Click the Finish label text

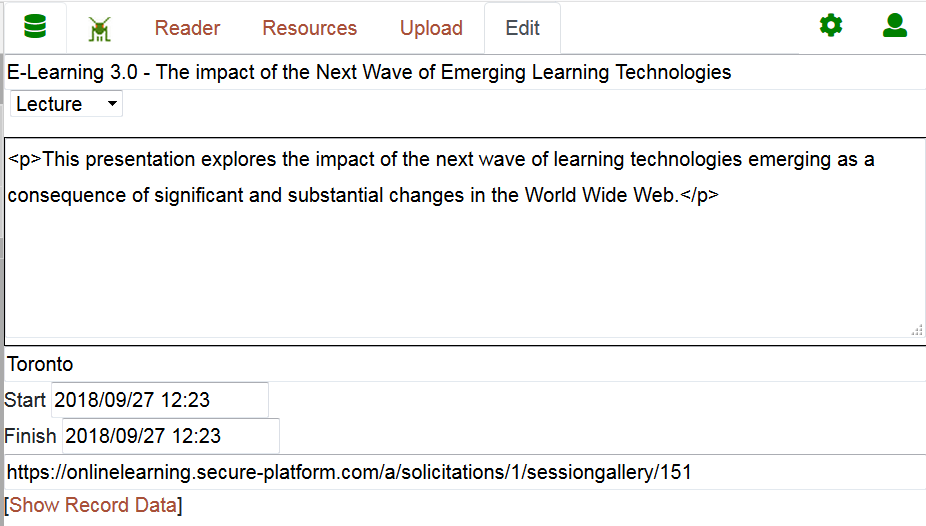point(30,436)
